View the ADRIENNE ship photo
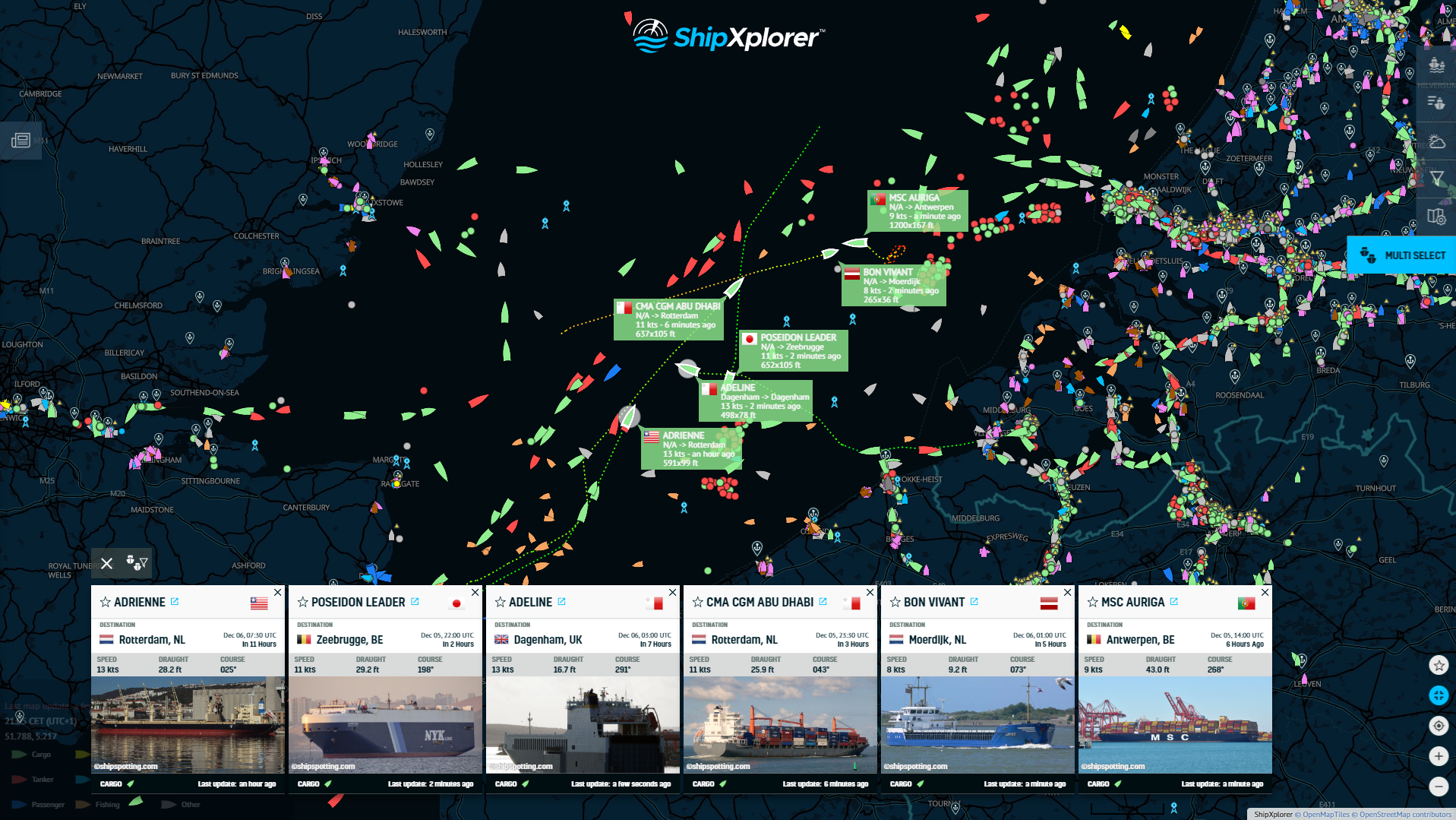This screenshot has width=1456, height=820. [x=188, y=725]
